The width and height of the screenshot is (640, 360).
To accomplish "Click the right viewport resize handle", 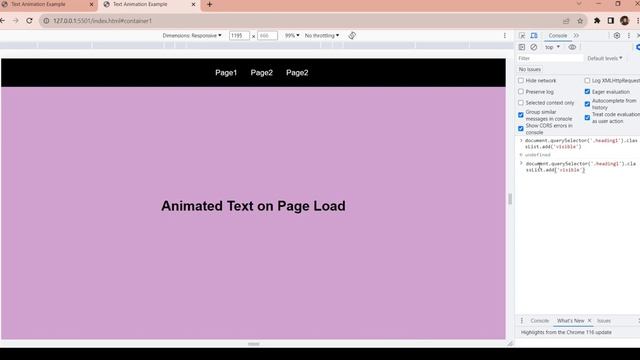I will click(x=510, y=199).
